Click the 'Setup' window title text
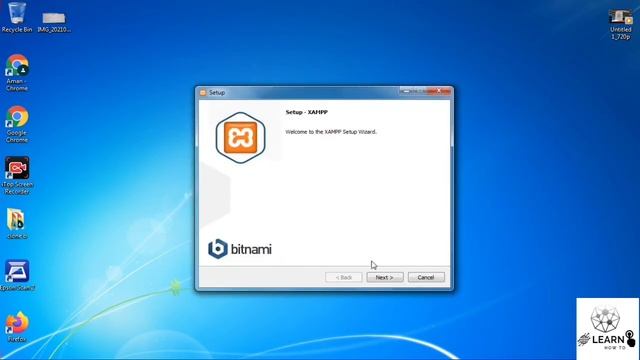 (217, 93)
